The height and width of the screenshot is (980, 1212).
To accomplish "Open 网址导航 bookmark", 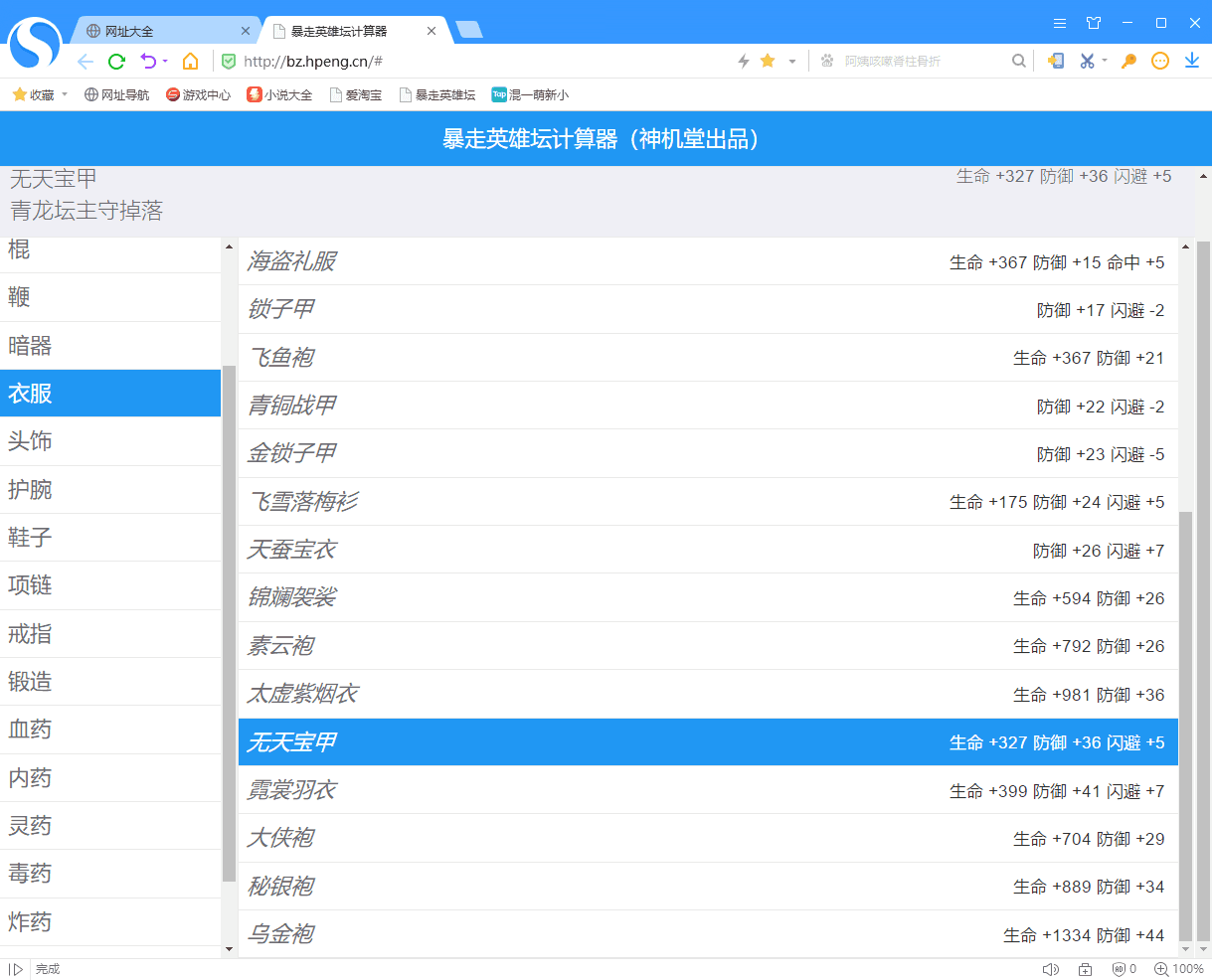I will coord(116,94).
